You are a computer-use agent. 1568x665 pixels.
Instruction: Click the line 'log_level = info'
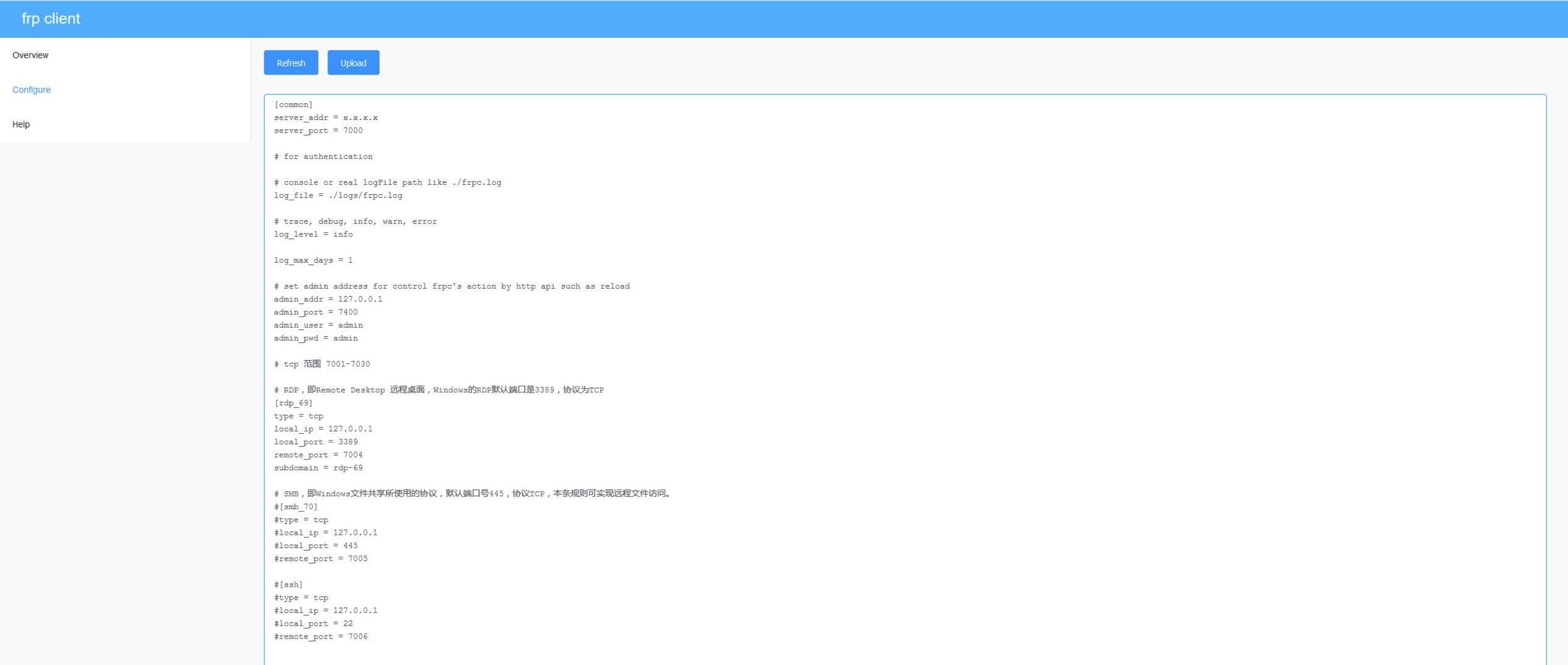[x=313, y=234]
